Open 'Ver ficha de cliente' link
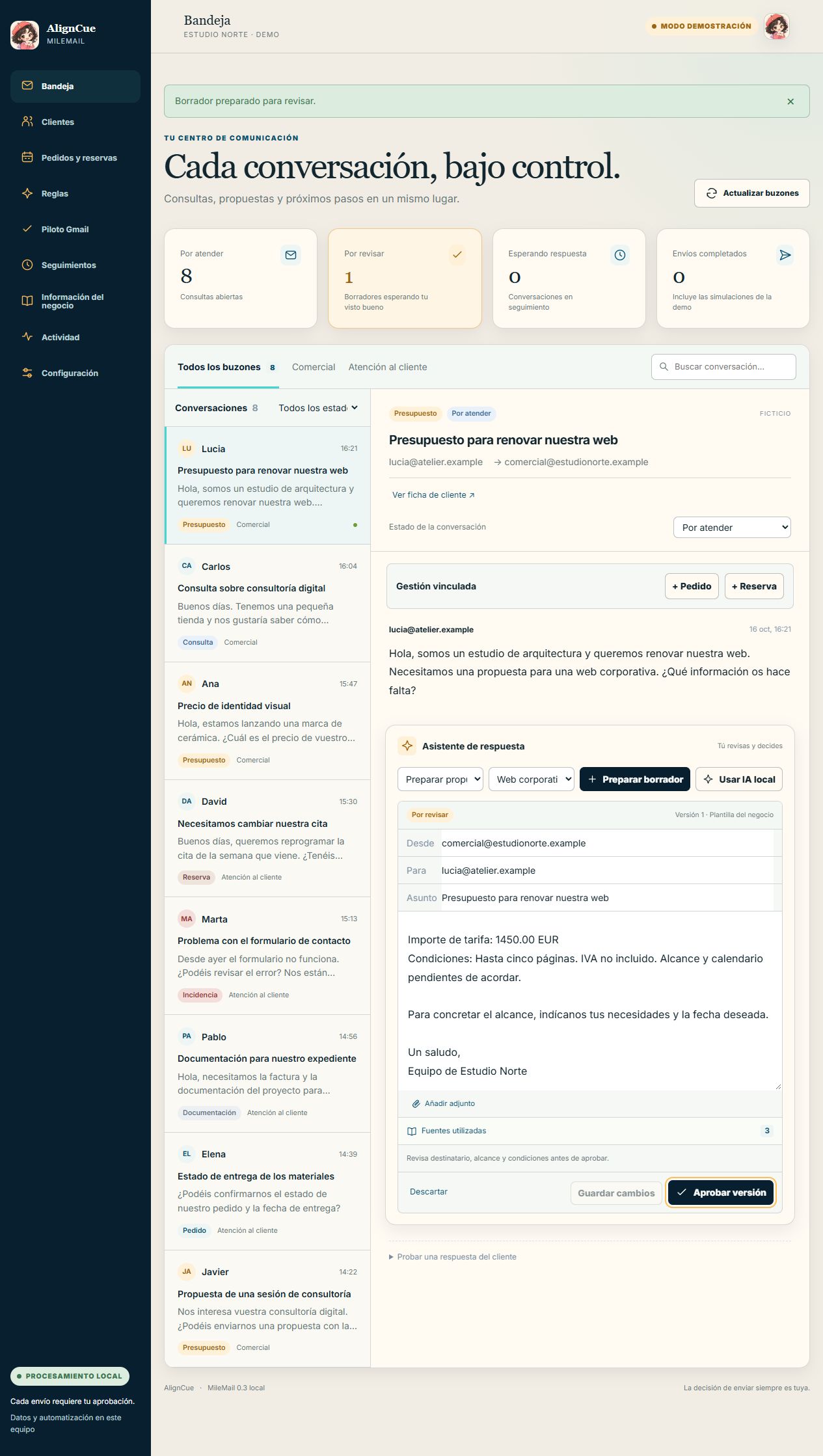The width and height of the screenshot is (823, 1456). [x=433, y=495]
